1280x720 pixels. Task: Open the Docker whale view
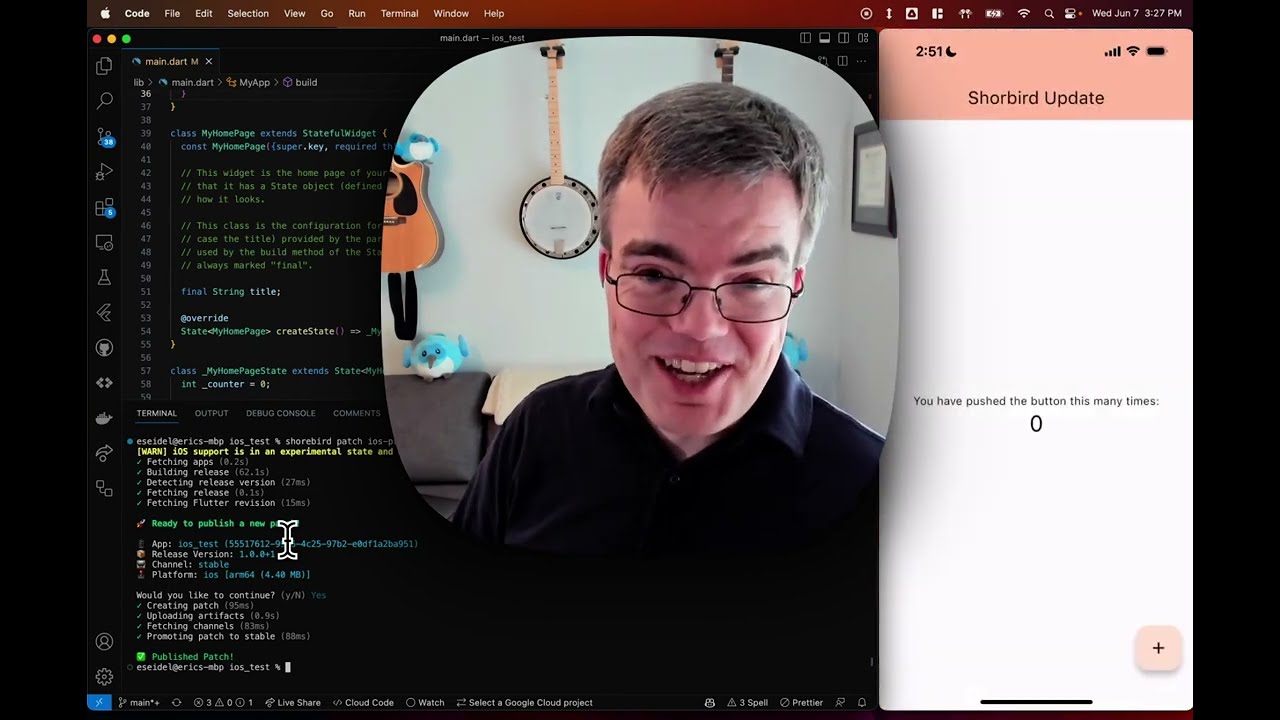(x=104, y=418)
